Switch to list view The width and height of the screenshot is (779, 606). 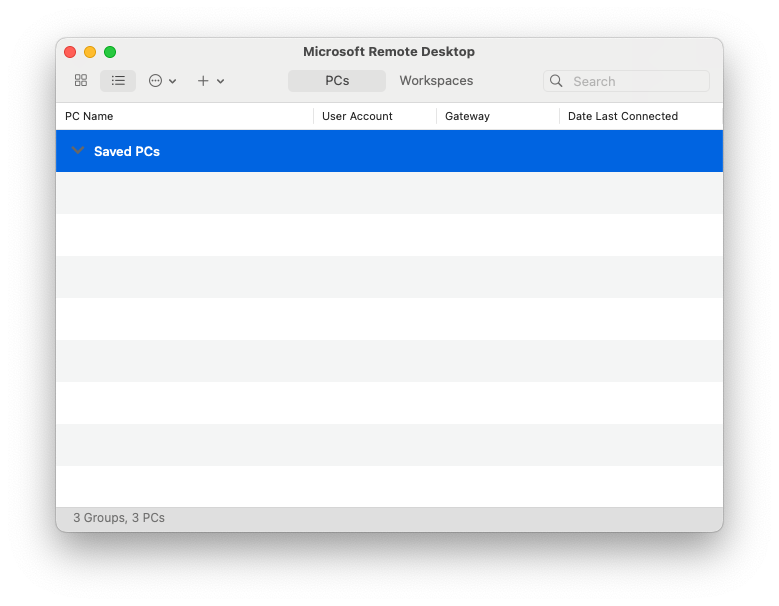118,81
